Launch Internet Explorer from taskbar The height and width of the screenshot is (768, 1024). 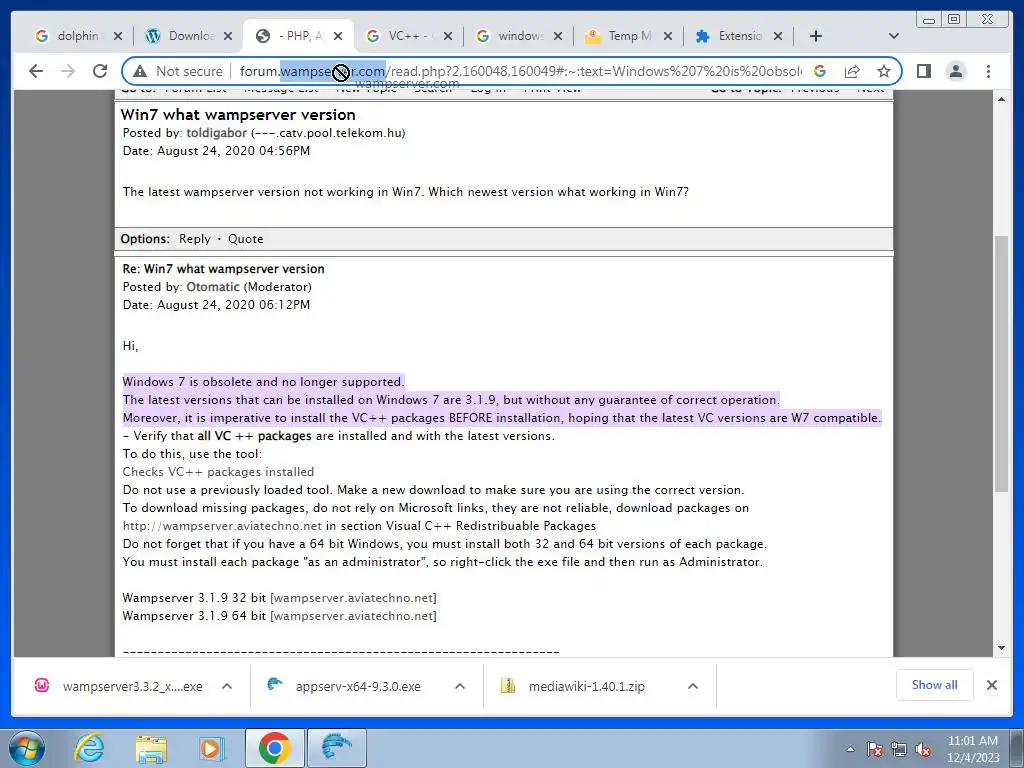pos(89,748)
